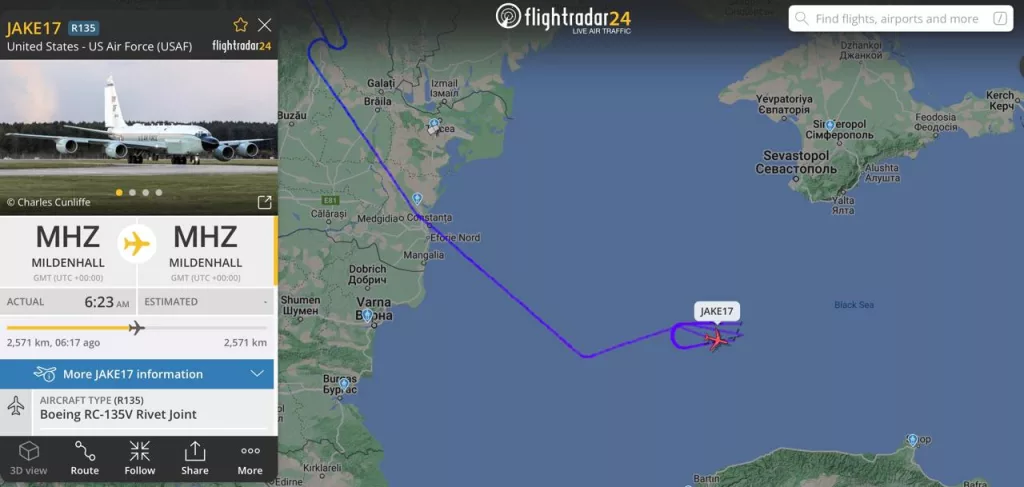Share this flight
The height and width of the screenshot is (487, 1024).
tap(195, 458)
